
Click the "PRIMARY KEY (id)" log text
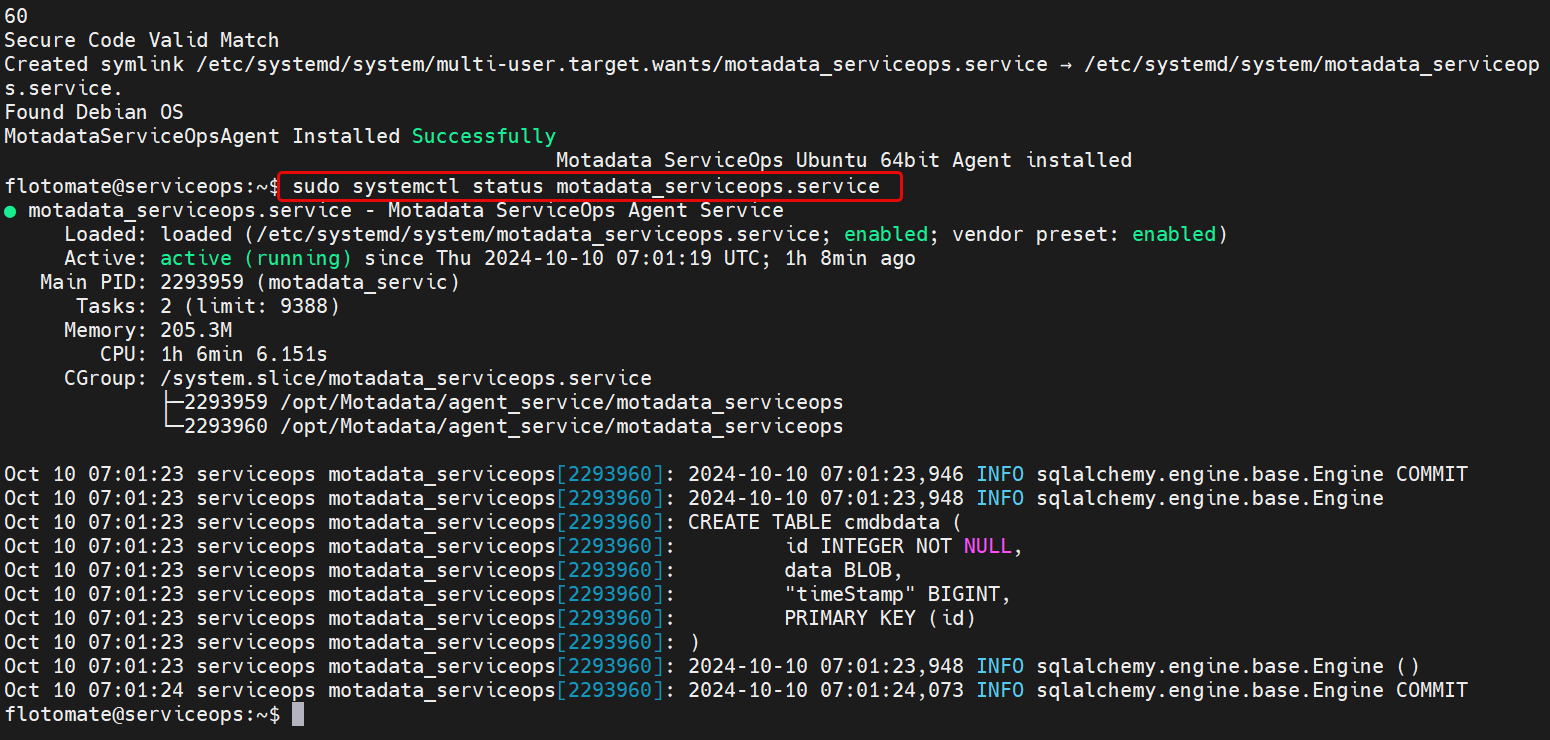click(879, 618)
